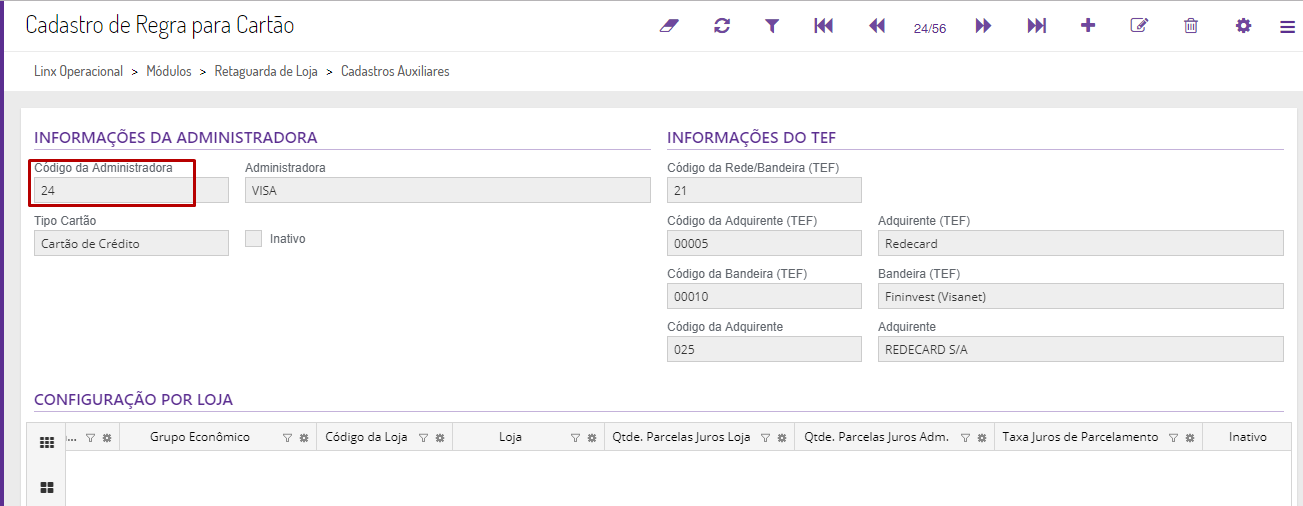Go to the previous record
The image size is (1303, 506).
pos(877,26)
